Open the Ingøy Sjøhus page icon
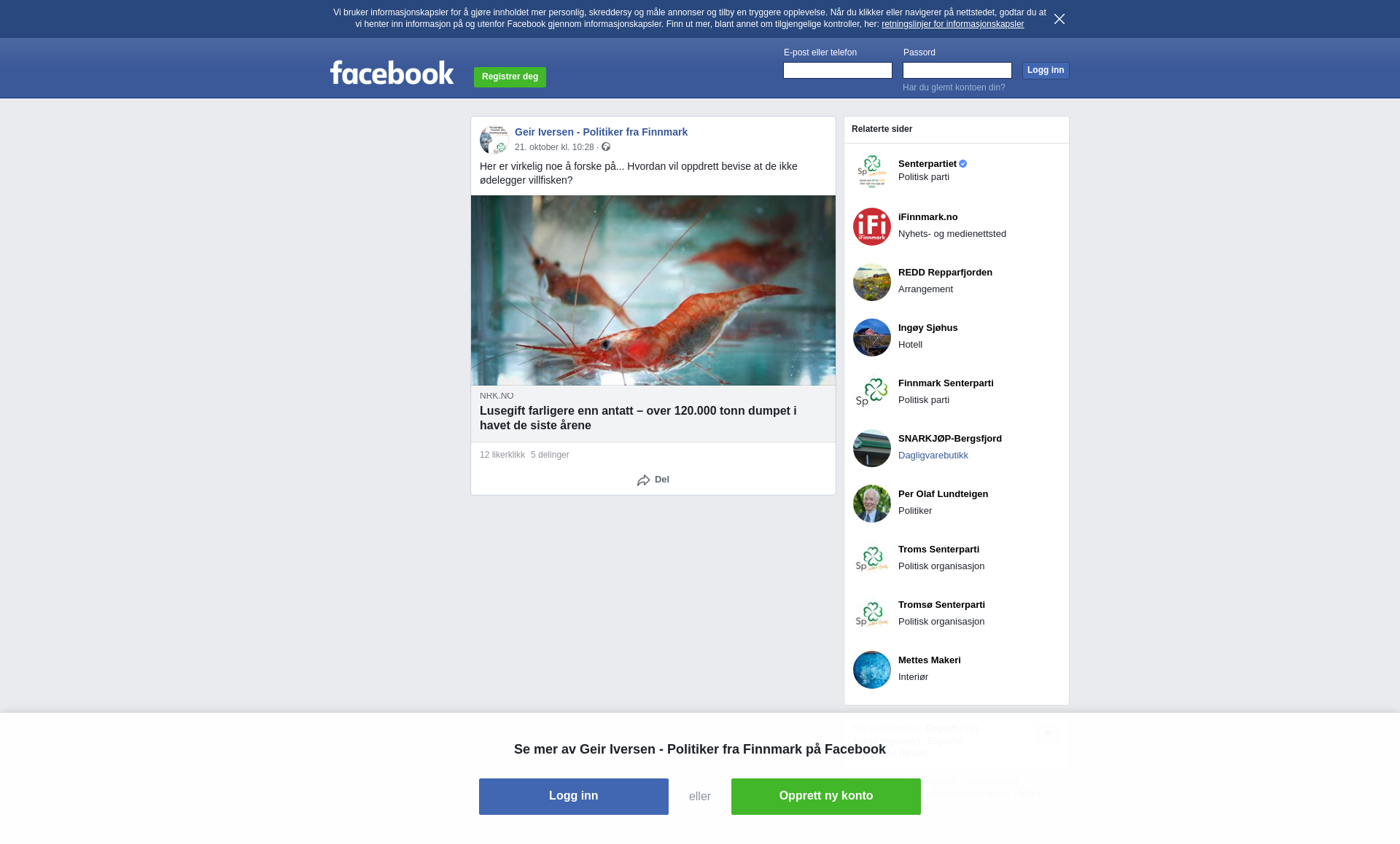Viewport: 1400px width, 844px height. click(872, 337)
